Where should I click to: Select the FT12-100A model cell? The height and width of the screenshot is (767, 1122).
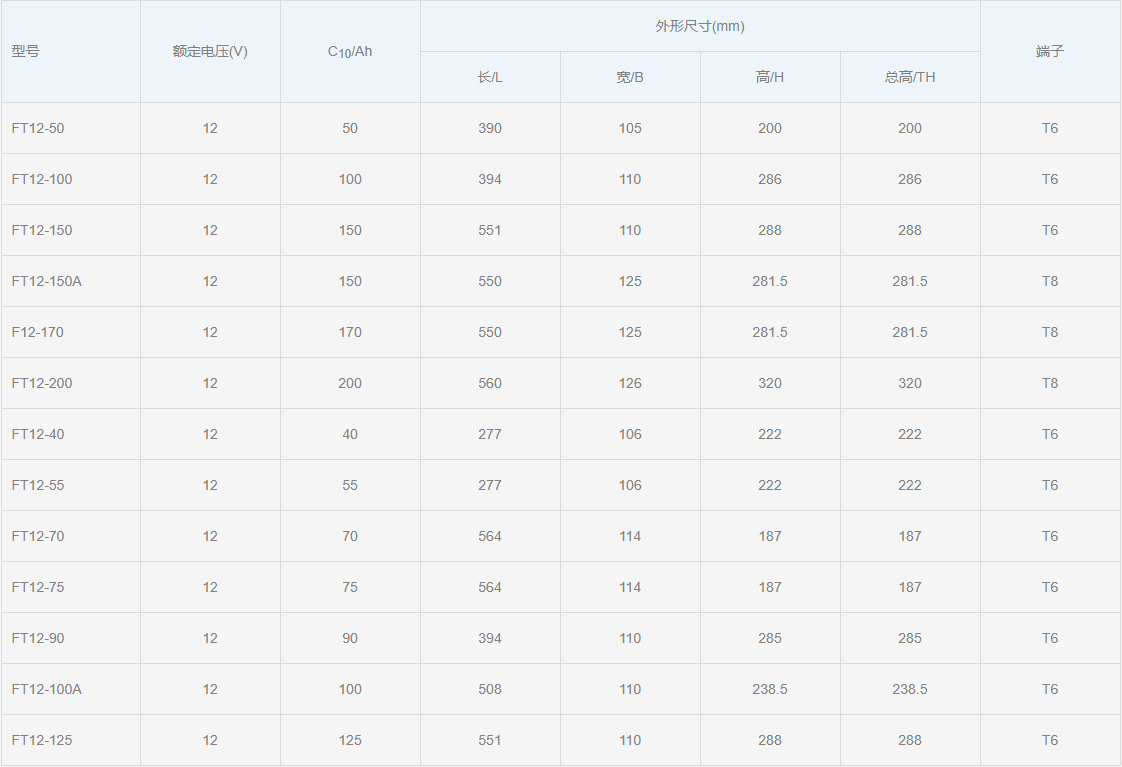47,689
